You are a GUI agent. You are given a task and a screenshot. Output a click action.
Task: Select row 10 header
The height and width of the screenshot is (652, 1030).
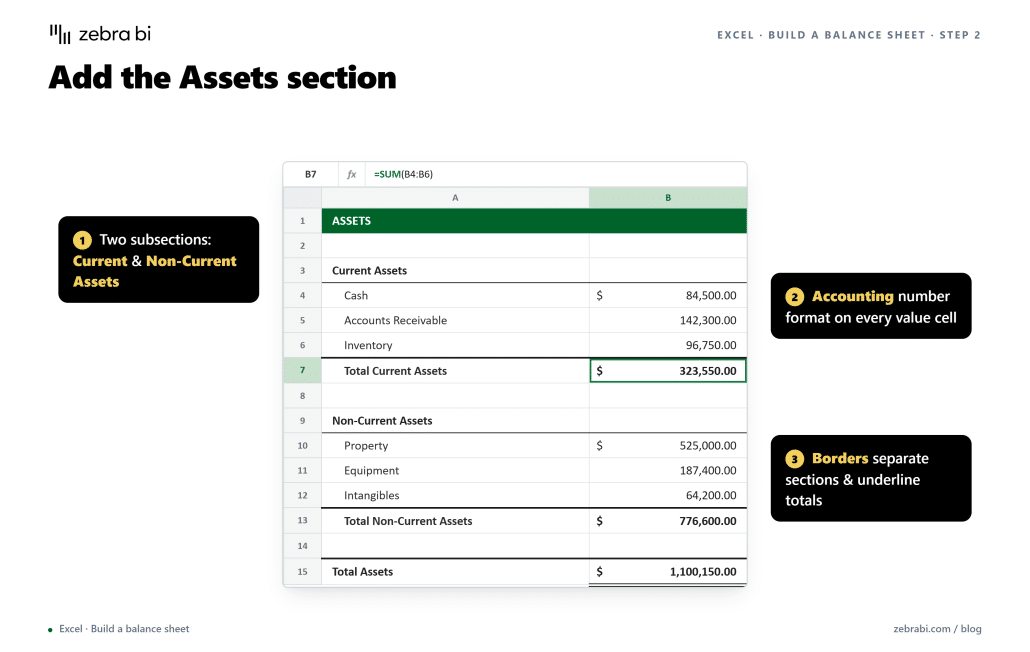click(x=302, y=446)
